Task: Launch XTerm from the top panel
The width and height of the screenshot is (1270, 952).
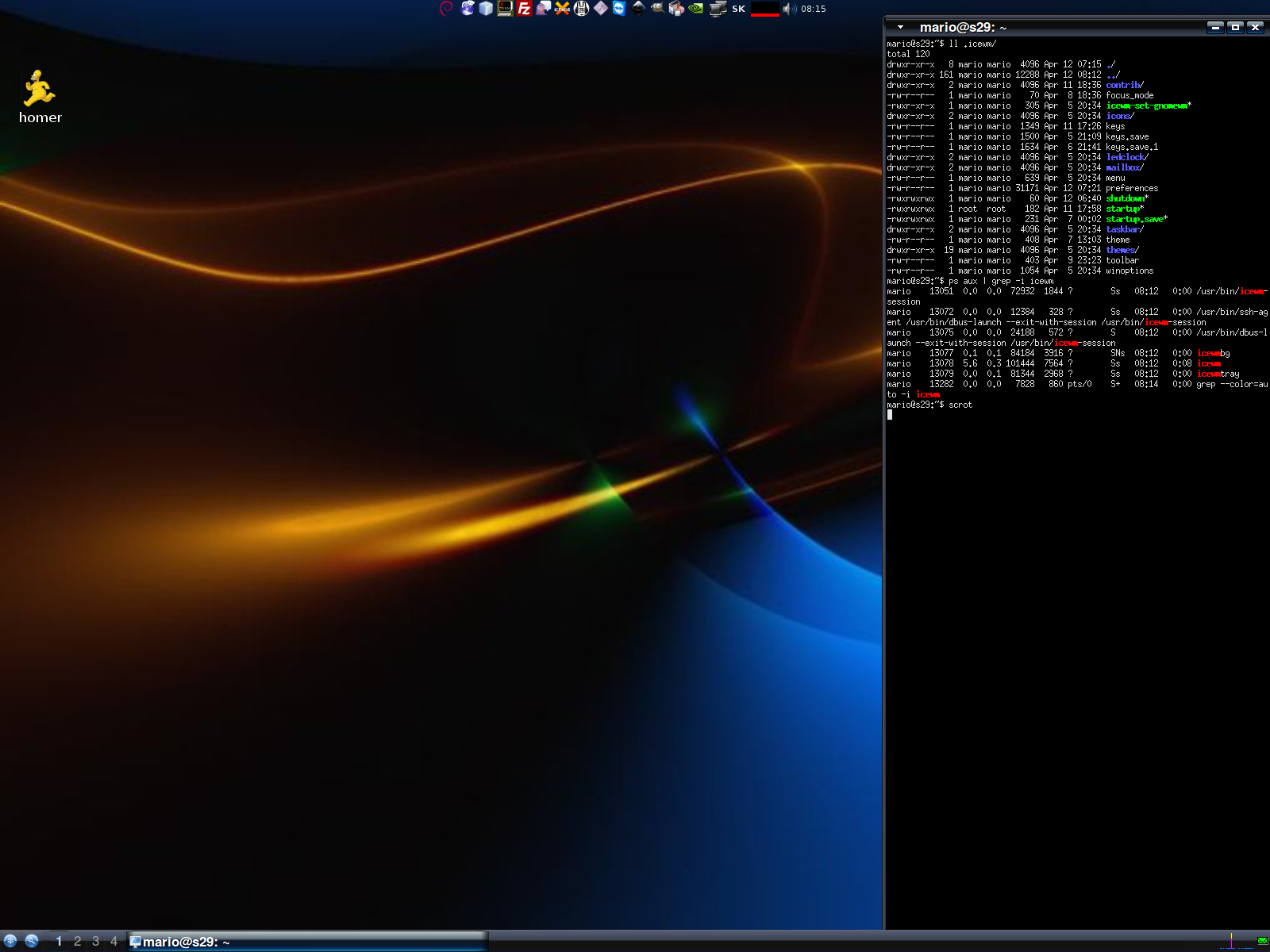Action: click(x=505, y=9)
